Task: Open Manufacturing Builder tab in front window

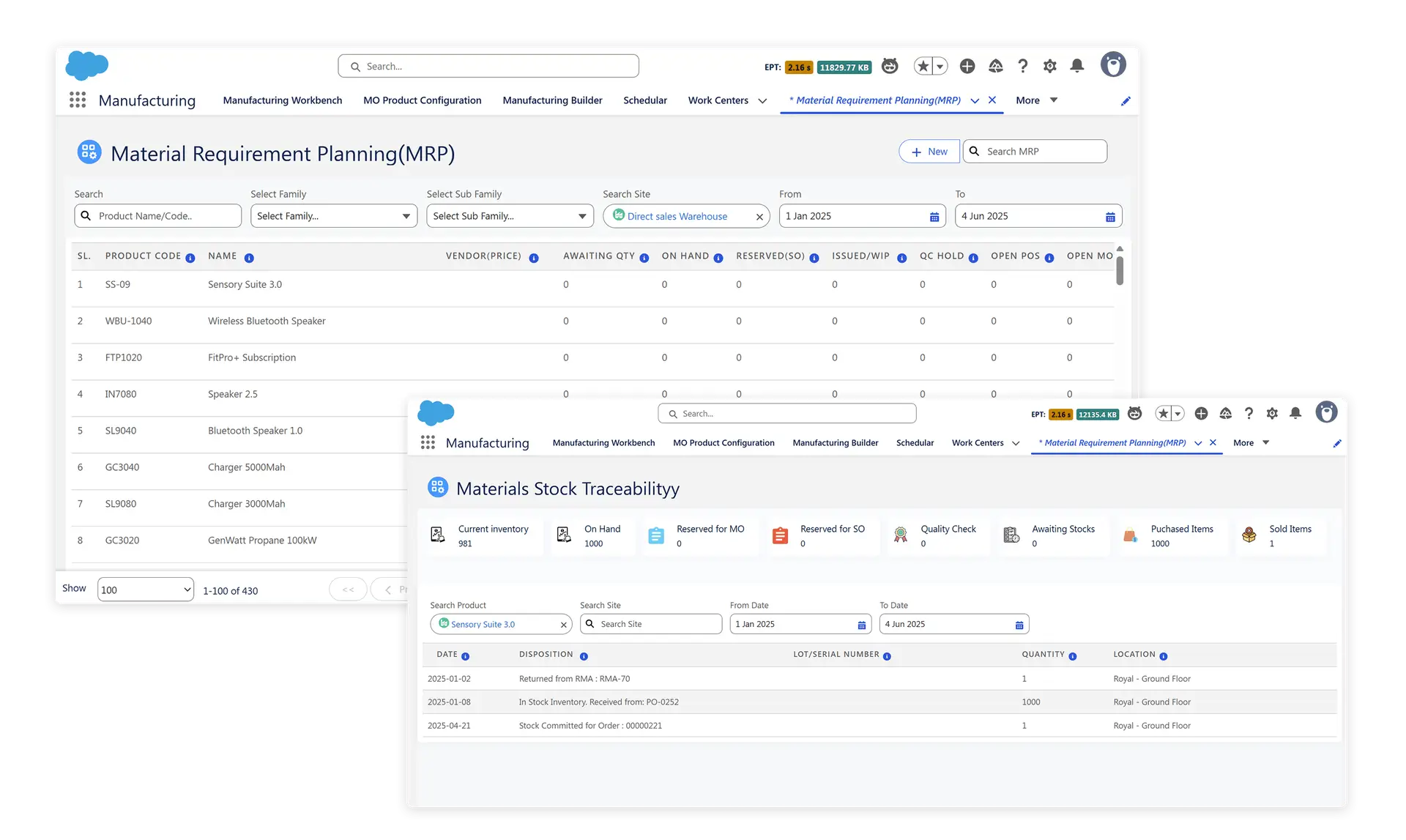Action: [836, 442]
